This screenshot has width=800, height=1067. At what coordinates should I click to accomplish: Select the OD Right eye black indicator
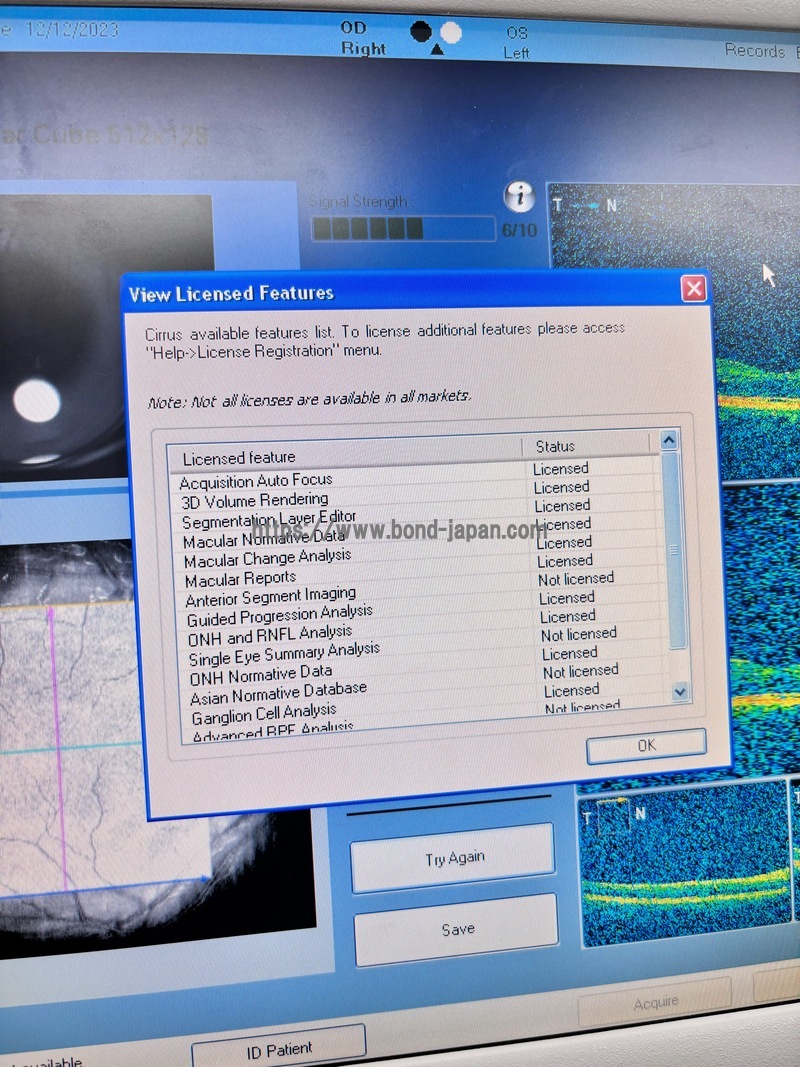coord(422,31)
